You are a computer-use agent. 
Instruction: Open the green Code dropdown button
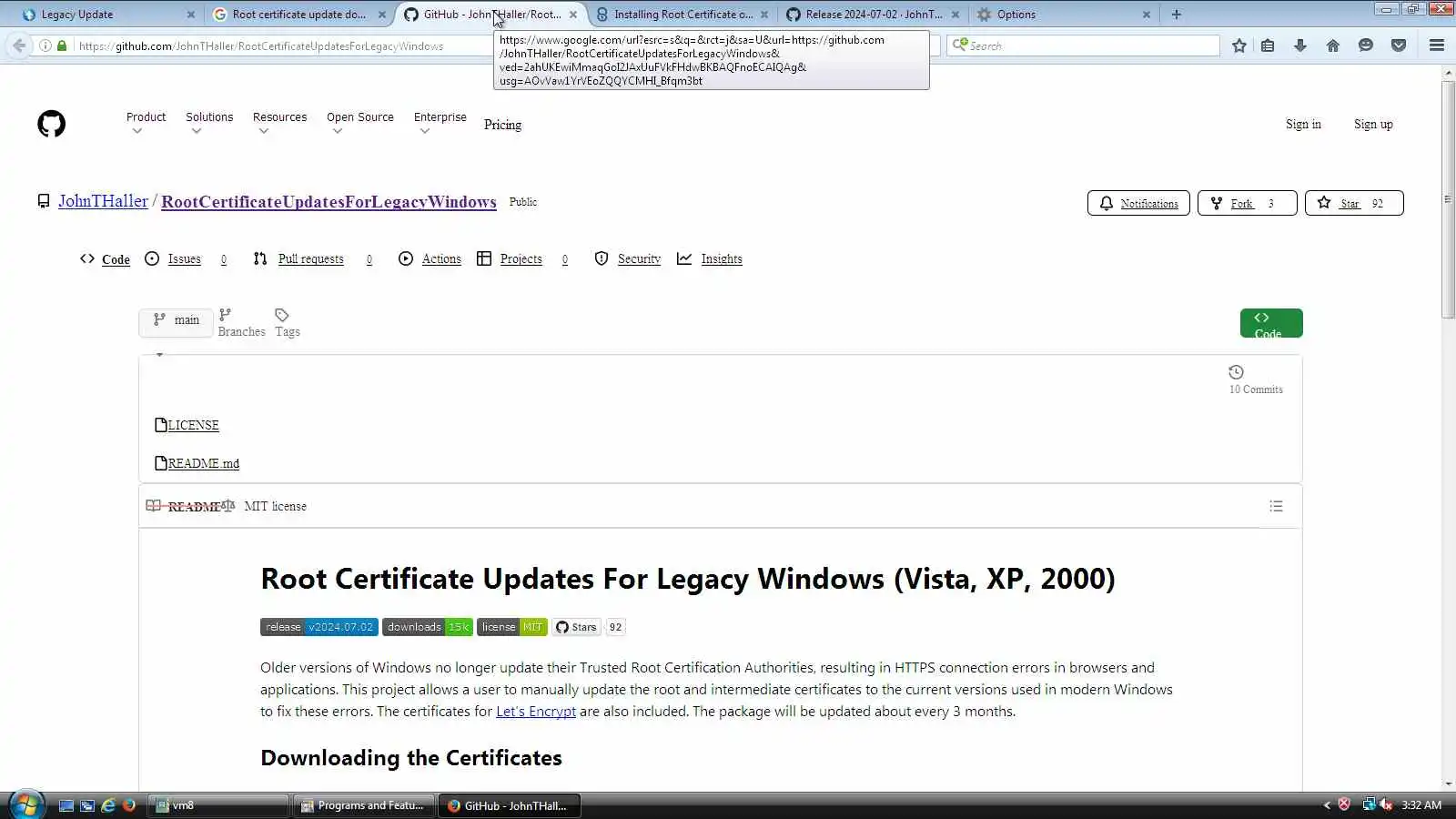(x=1271, y=323)
